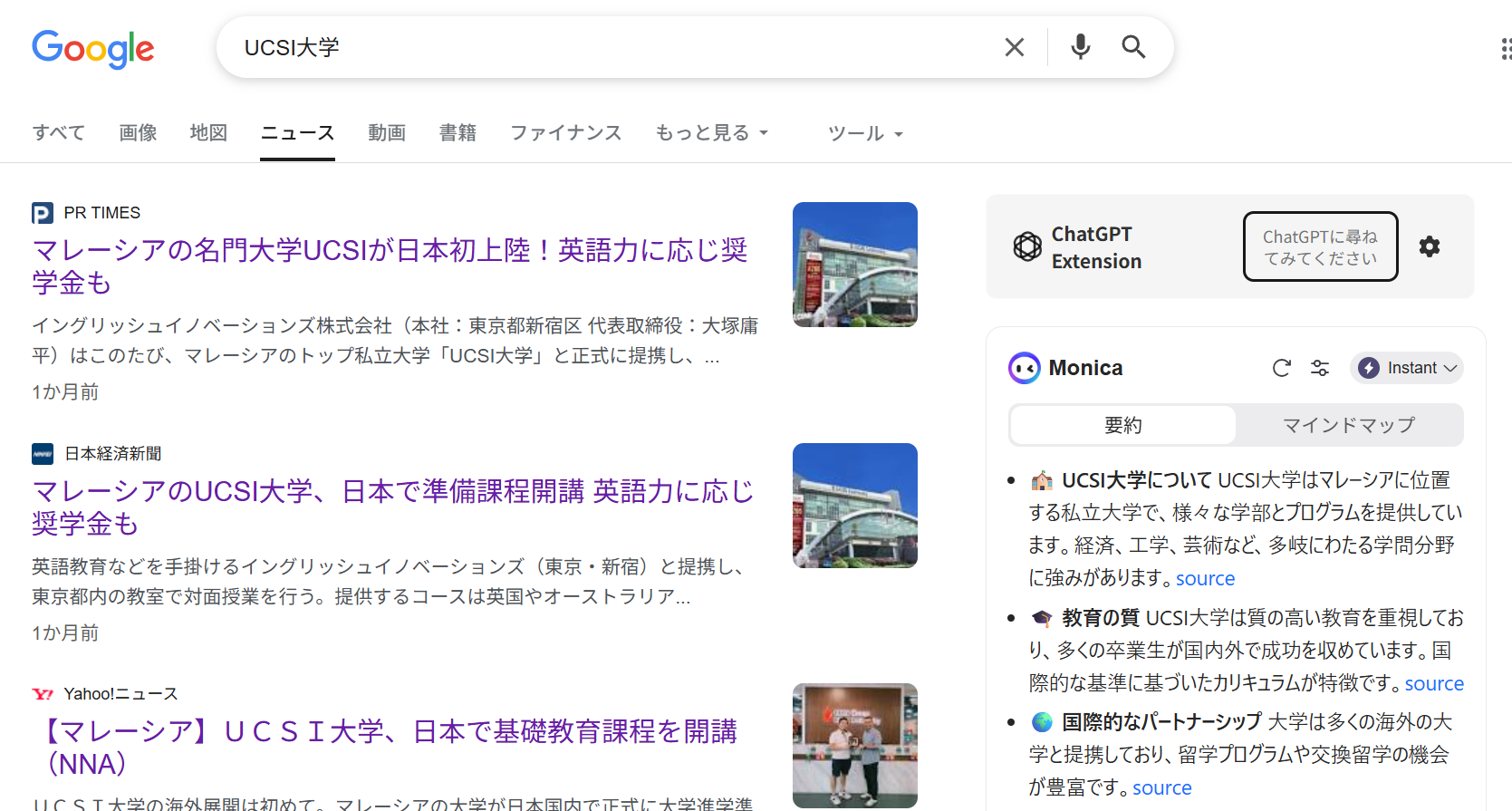Click the ChatGPT Extension title text
The image size is (1512, 811).
click(x=1096, y=247)
